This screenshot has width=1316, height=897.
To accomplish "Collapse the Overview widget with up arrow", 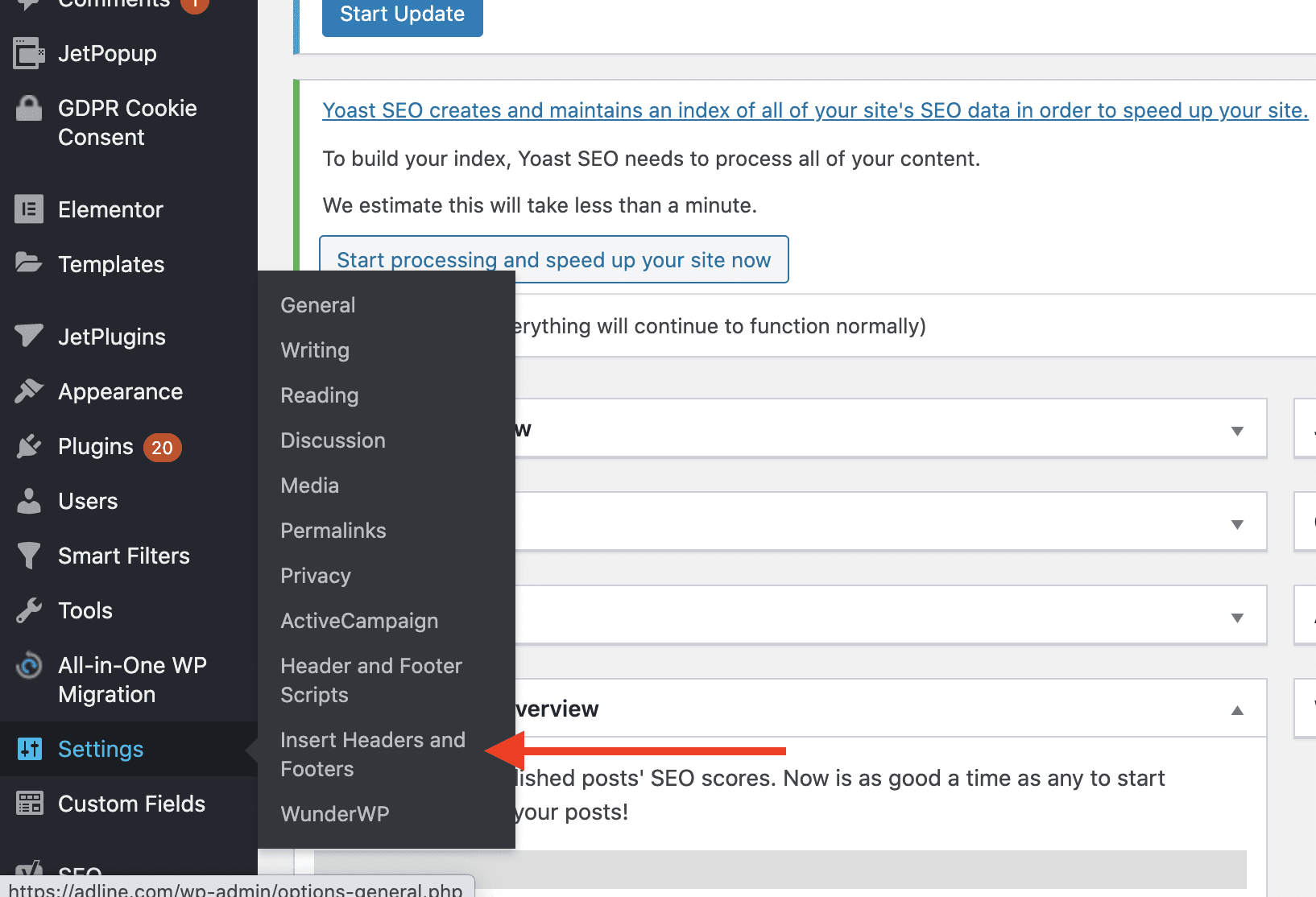I will [x=1237, y=710].
